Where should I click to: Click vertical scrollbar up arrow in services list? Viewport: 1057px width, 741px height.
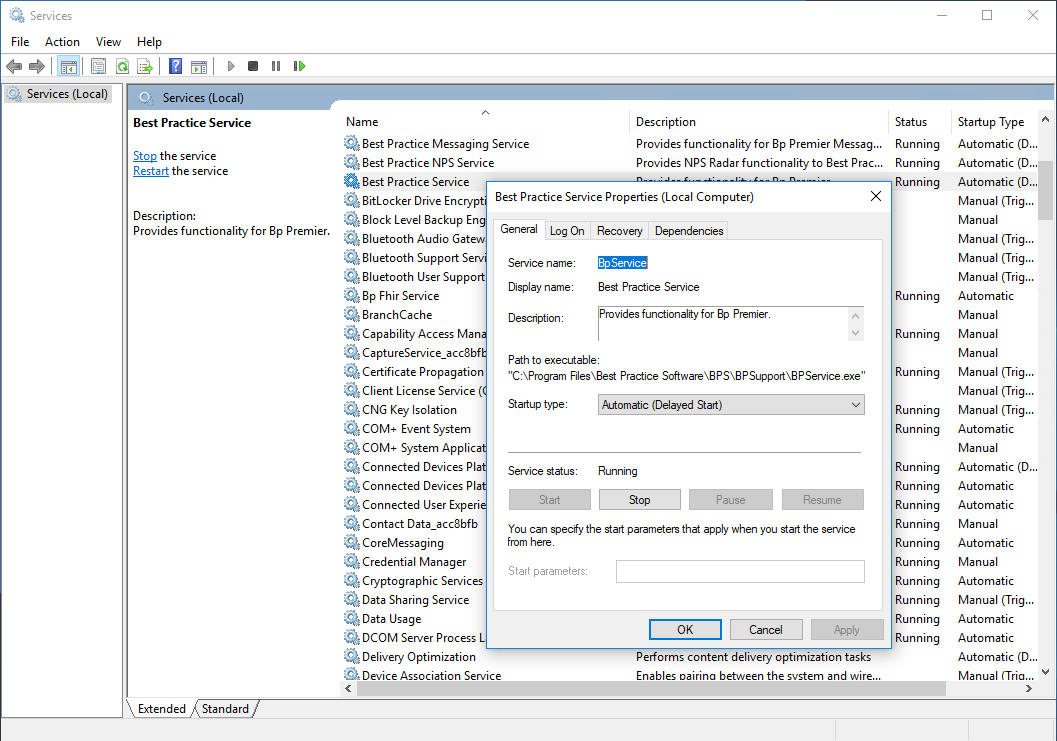pyautogui.click(x=1046, y=119)
